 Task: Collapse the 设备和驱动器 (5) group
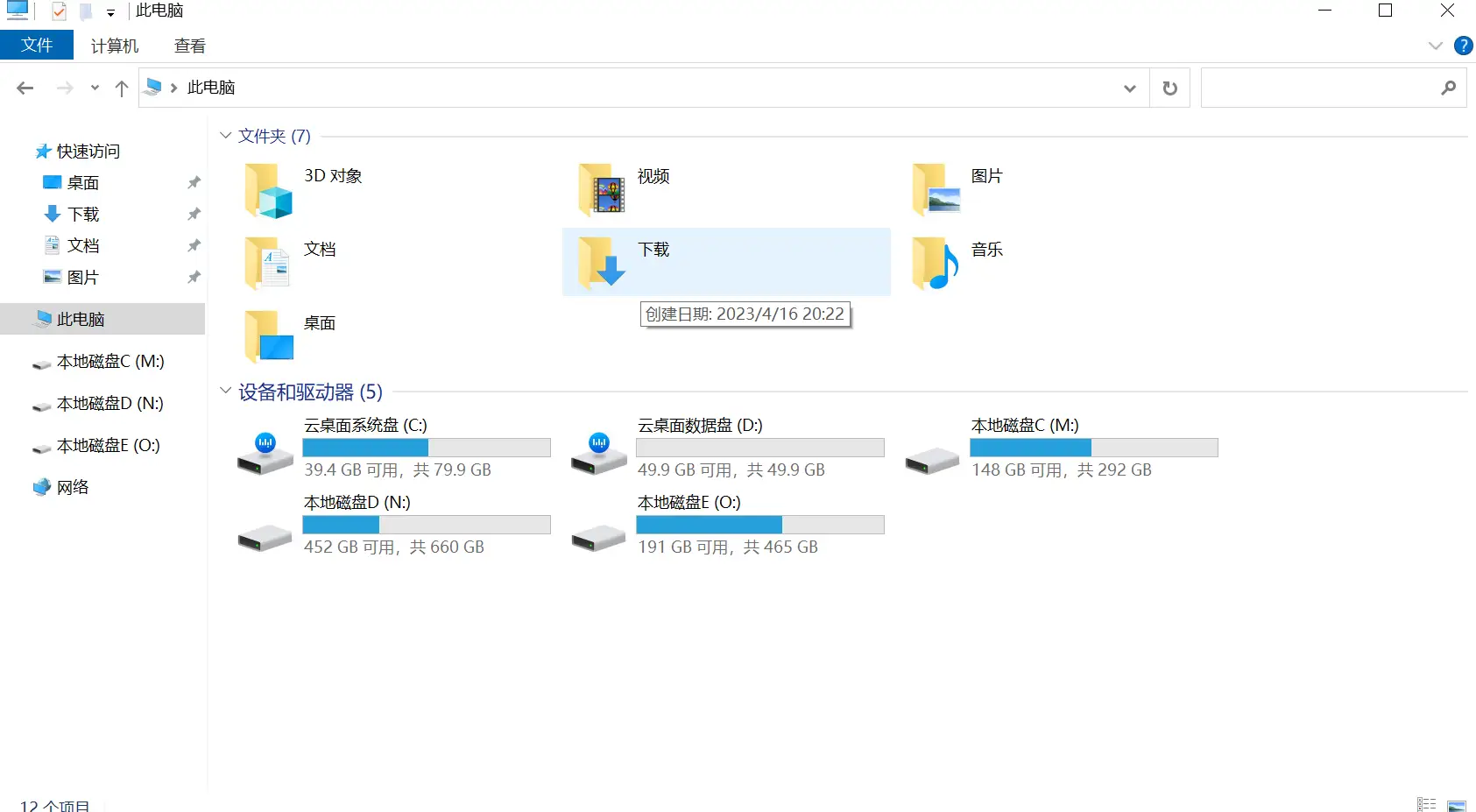[225, 391]
